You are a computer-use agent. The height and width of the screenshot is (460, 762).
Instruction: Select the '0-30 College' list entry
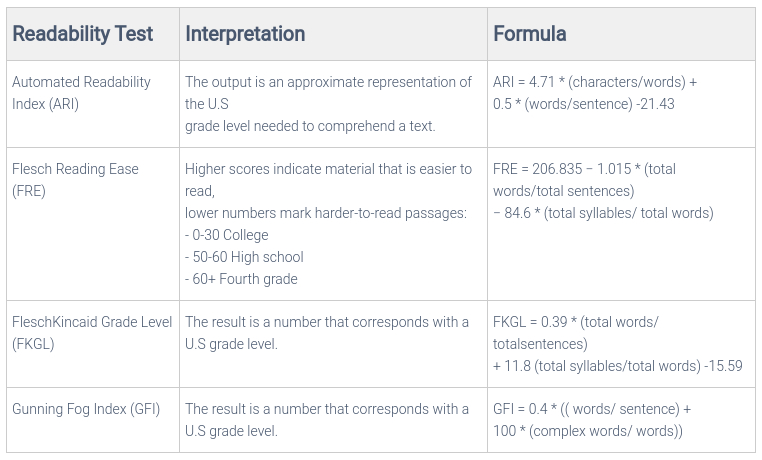pos(227,235)
